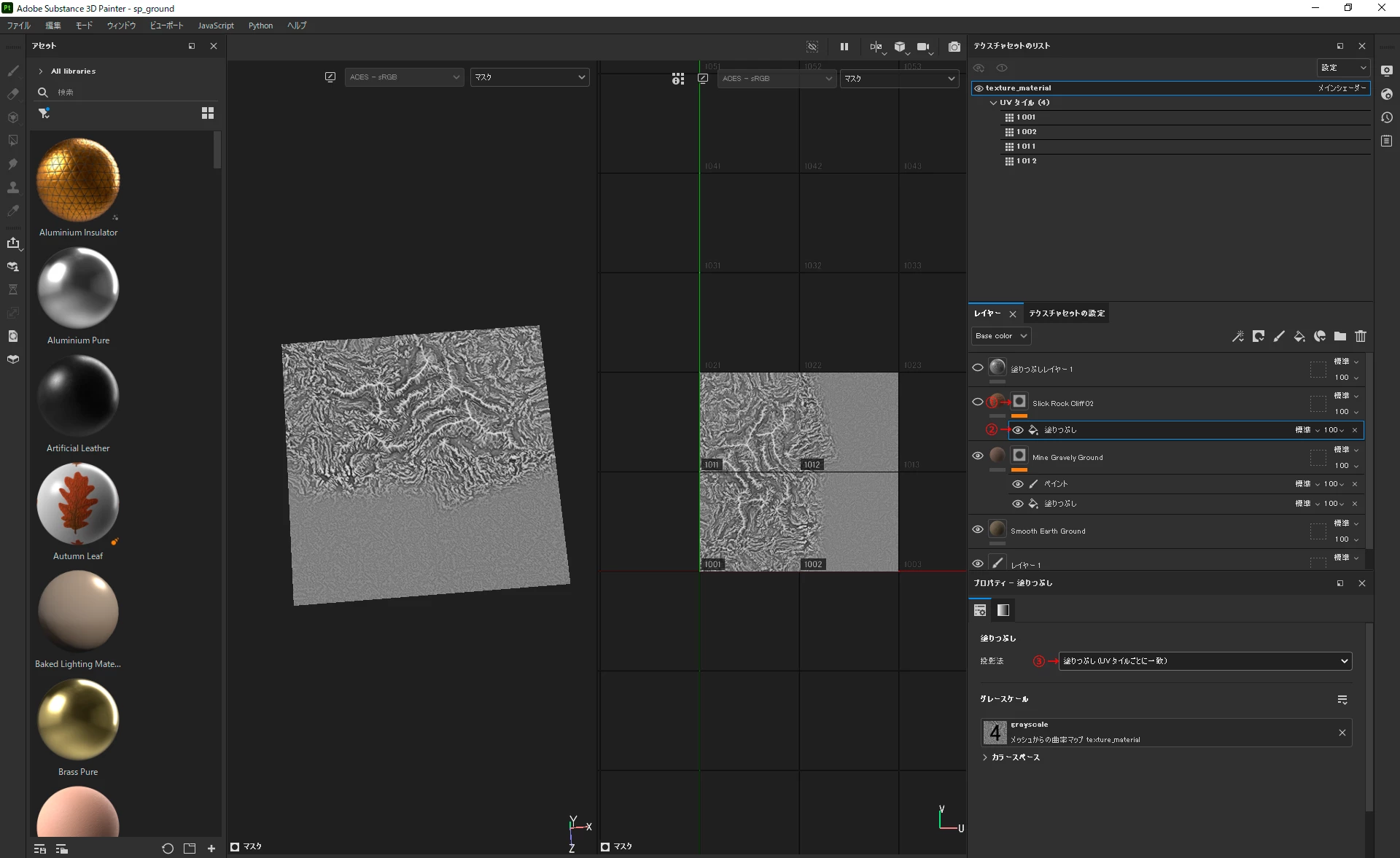
Task: Click the add fill layer bucket icon
Action: 1299,336
